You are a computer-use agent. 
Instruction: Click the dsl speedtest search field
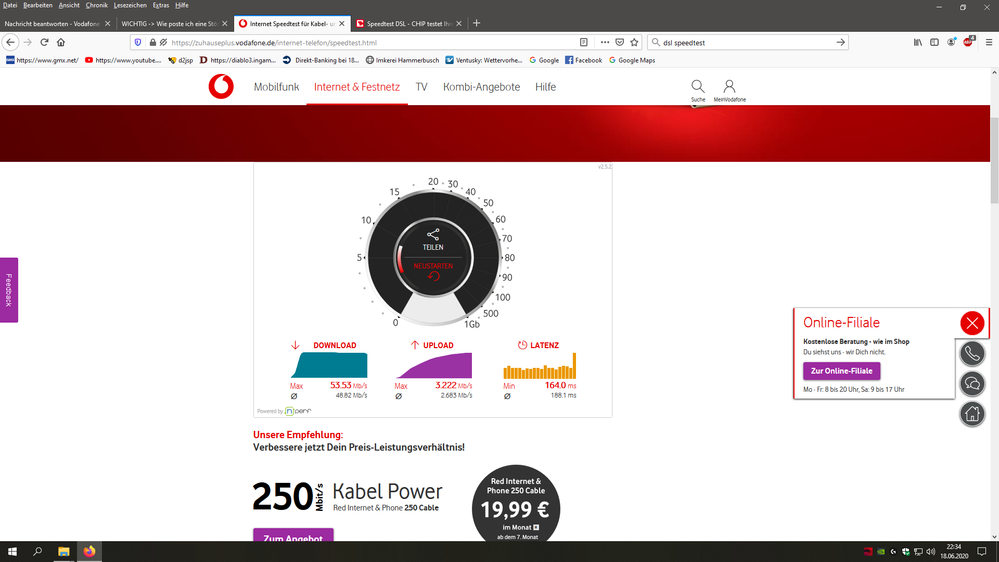click(747, 43)
